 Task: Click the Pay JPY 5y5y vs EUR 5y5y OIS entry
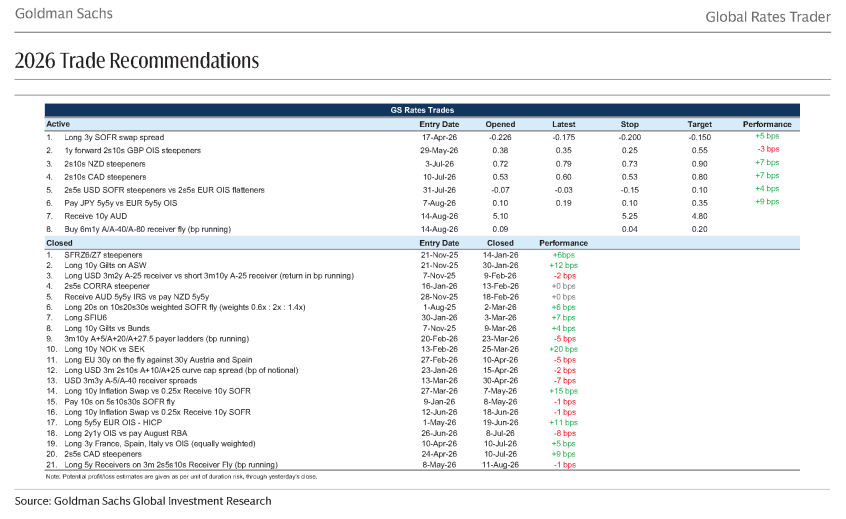click(x=121, y=203)
